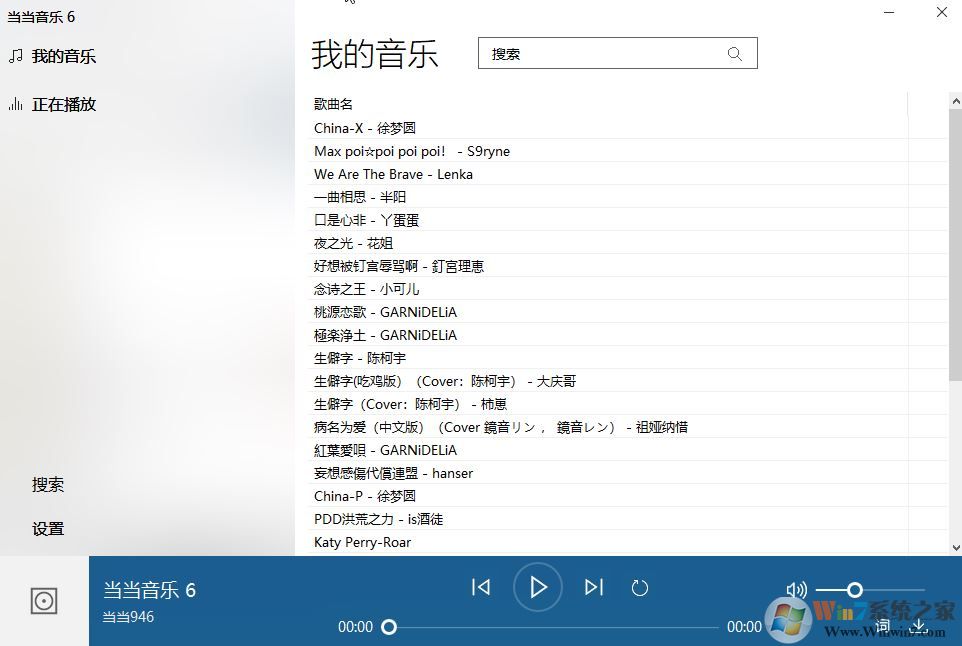The image size is (962, 646).
Task: Mute audio by clicking the speaker icon
Action: 795,590
